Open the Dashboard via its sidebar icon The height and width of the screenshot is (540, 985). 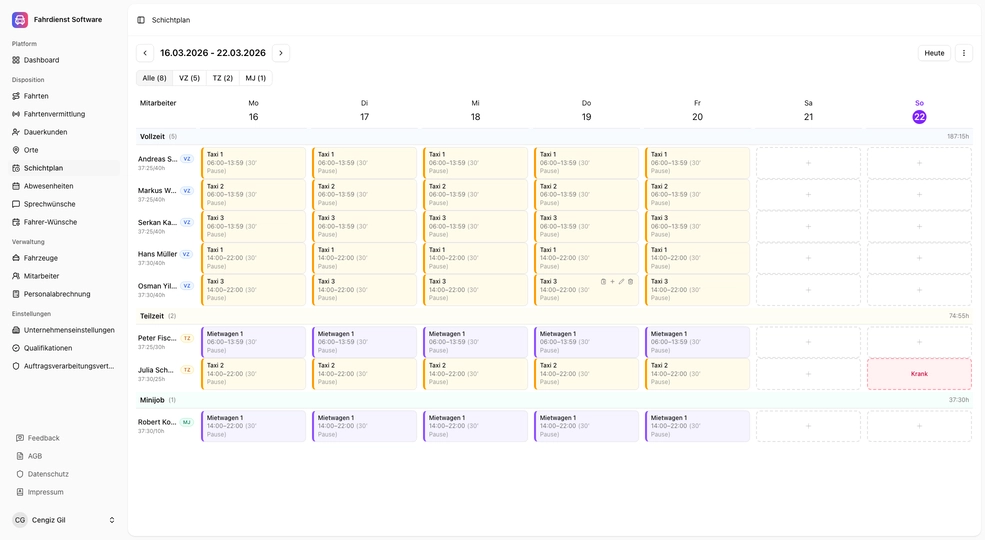point(16,60)
